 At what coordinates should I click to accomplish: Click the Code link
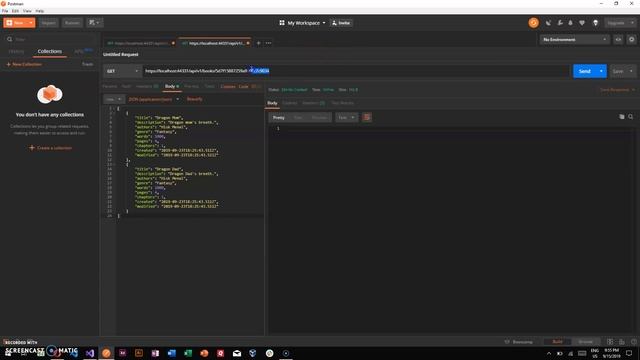click(243, 87)
